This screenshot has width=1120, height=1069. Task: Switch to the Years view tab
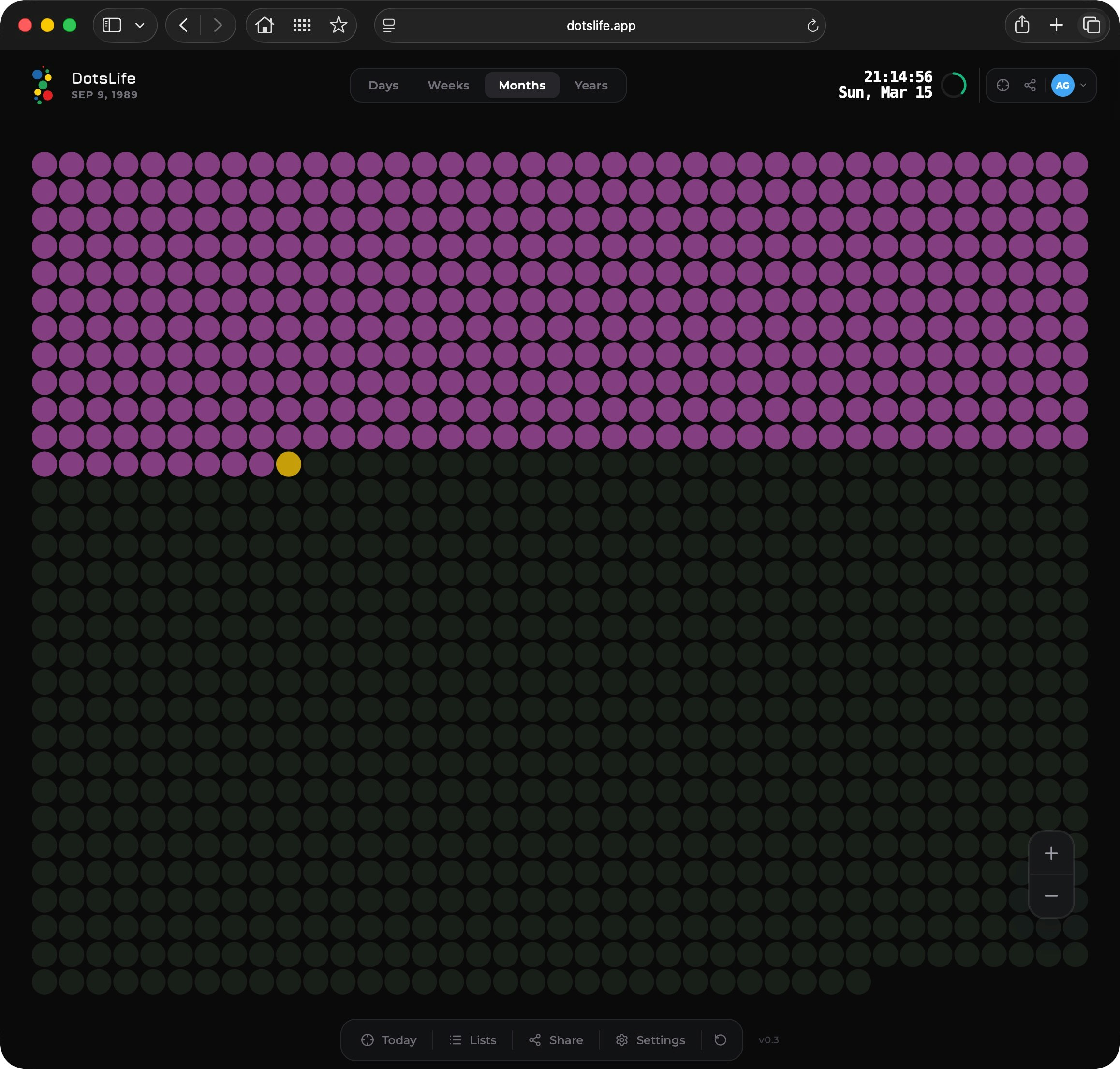coord(591,86)
